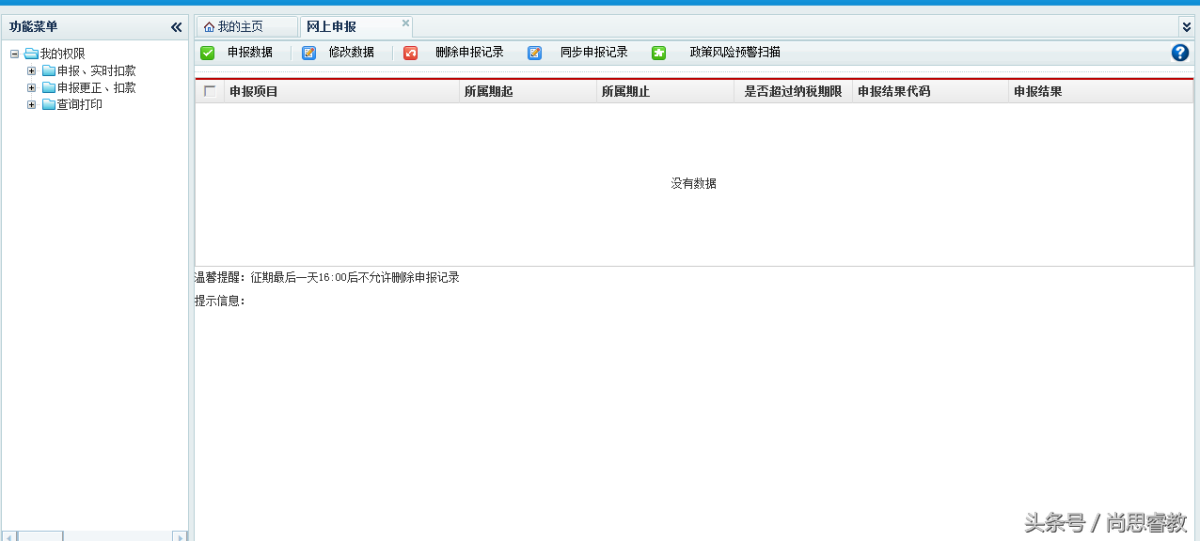Toggle the select-all checkbox in table header
This screenshot has height=541, width=1200.
[209, 91]
